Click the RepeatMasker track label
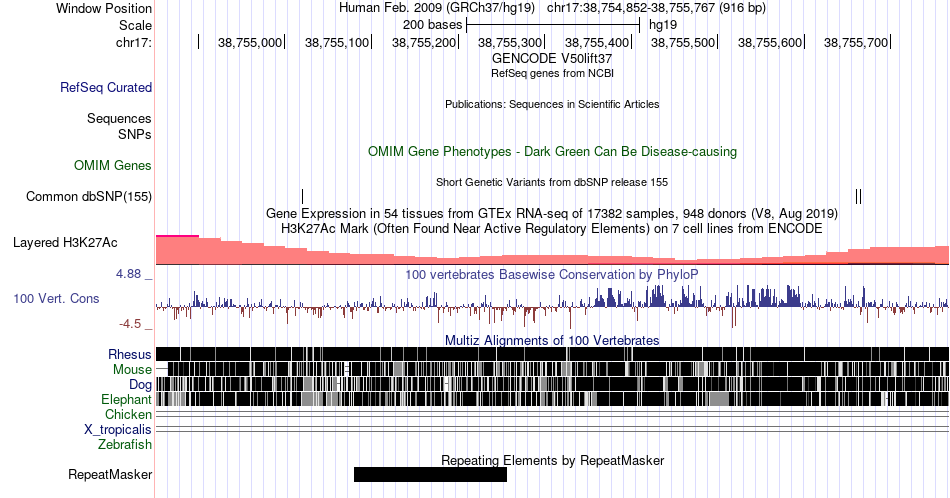The width and height of the screenshot is (950, 498). tap(110, 474)
